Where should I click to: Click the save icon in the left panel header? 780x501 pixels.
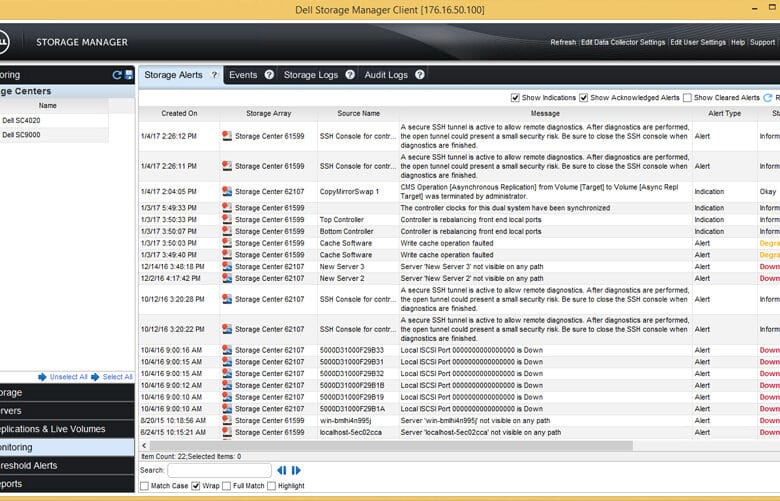[129, 75]
